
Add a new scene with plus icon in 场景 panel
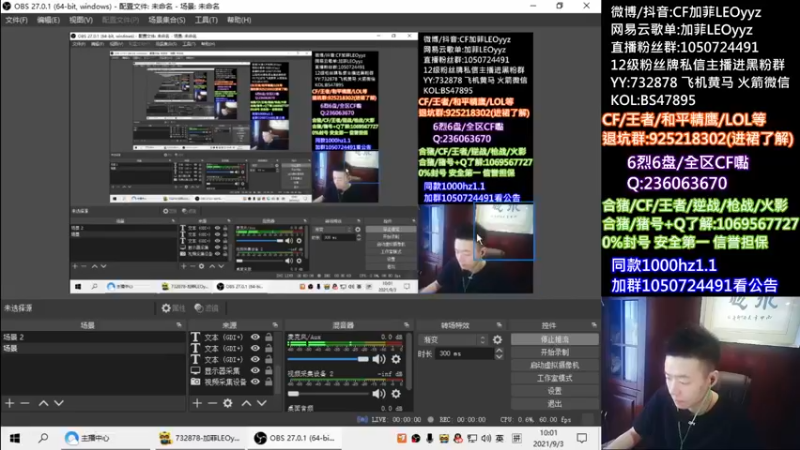10,403
